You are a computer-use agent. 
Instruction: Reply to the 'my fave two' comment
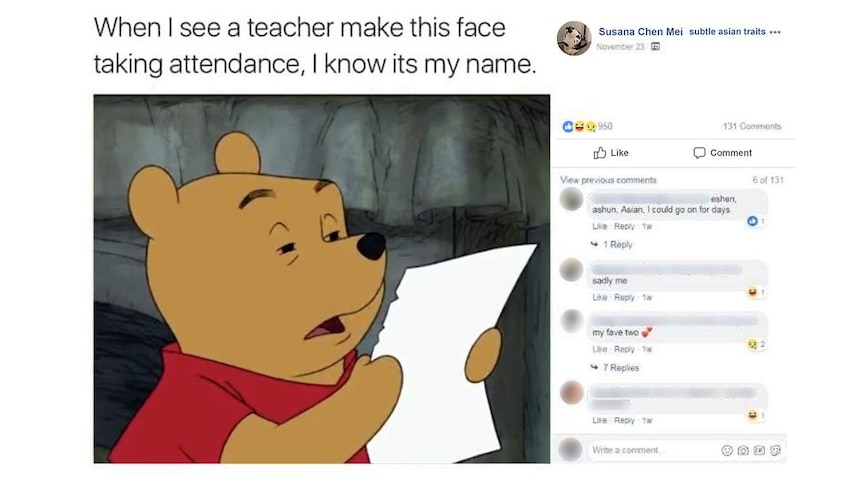pyautogui.click(x=624, y=349)
